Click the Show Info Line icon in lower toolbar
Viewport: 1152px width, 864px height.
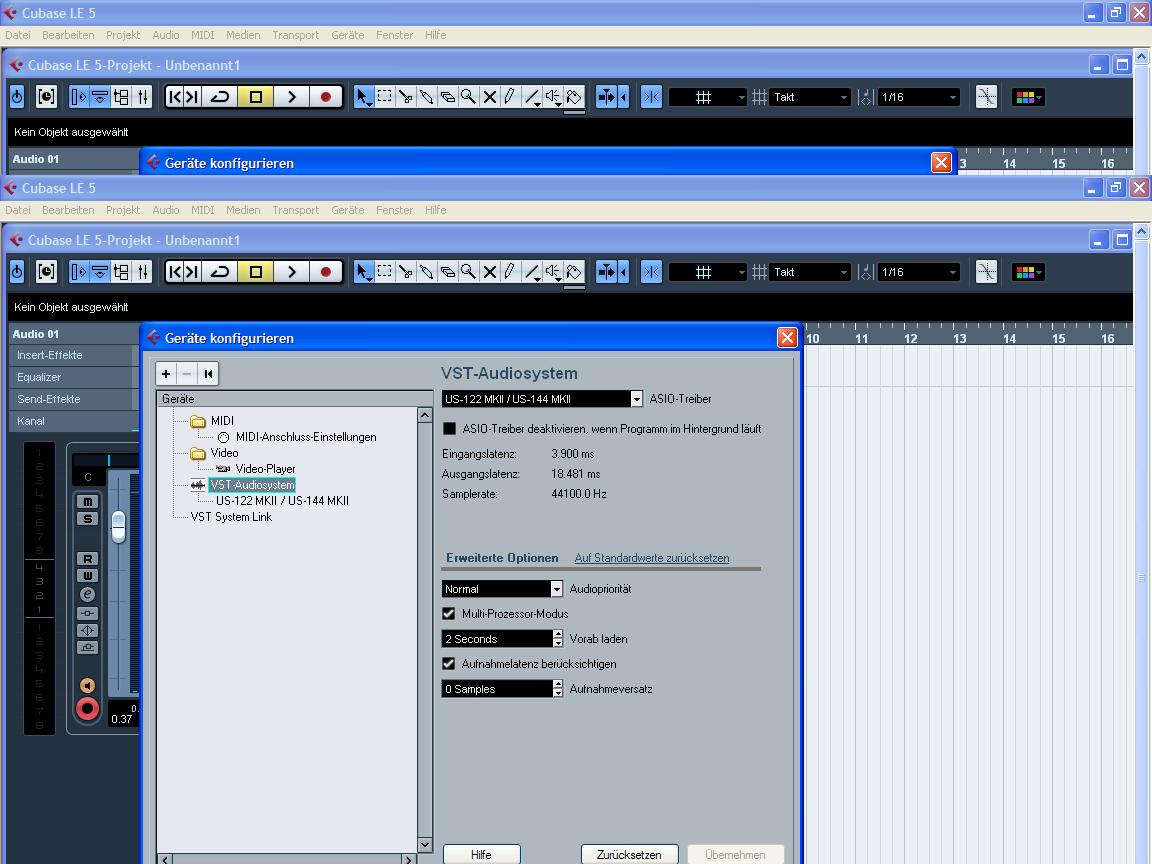tap(100, 272)
